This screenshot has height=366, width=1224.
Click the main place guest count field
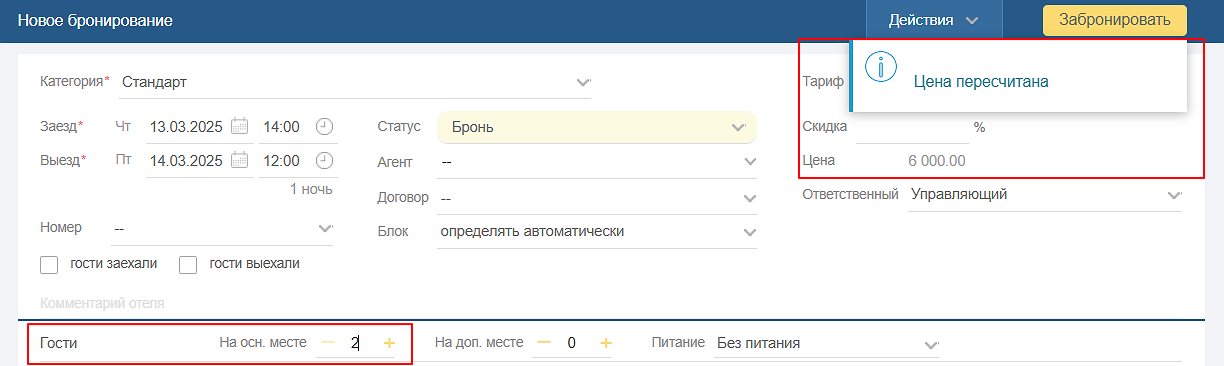click(x=355, y=343)
